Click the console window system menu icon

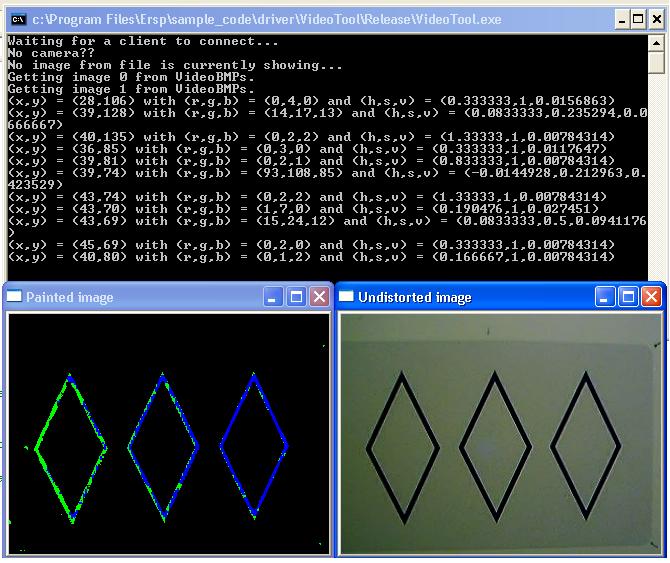[18, 19]
